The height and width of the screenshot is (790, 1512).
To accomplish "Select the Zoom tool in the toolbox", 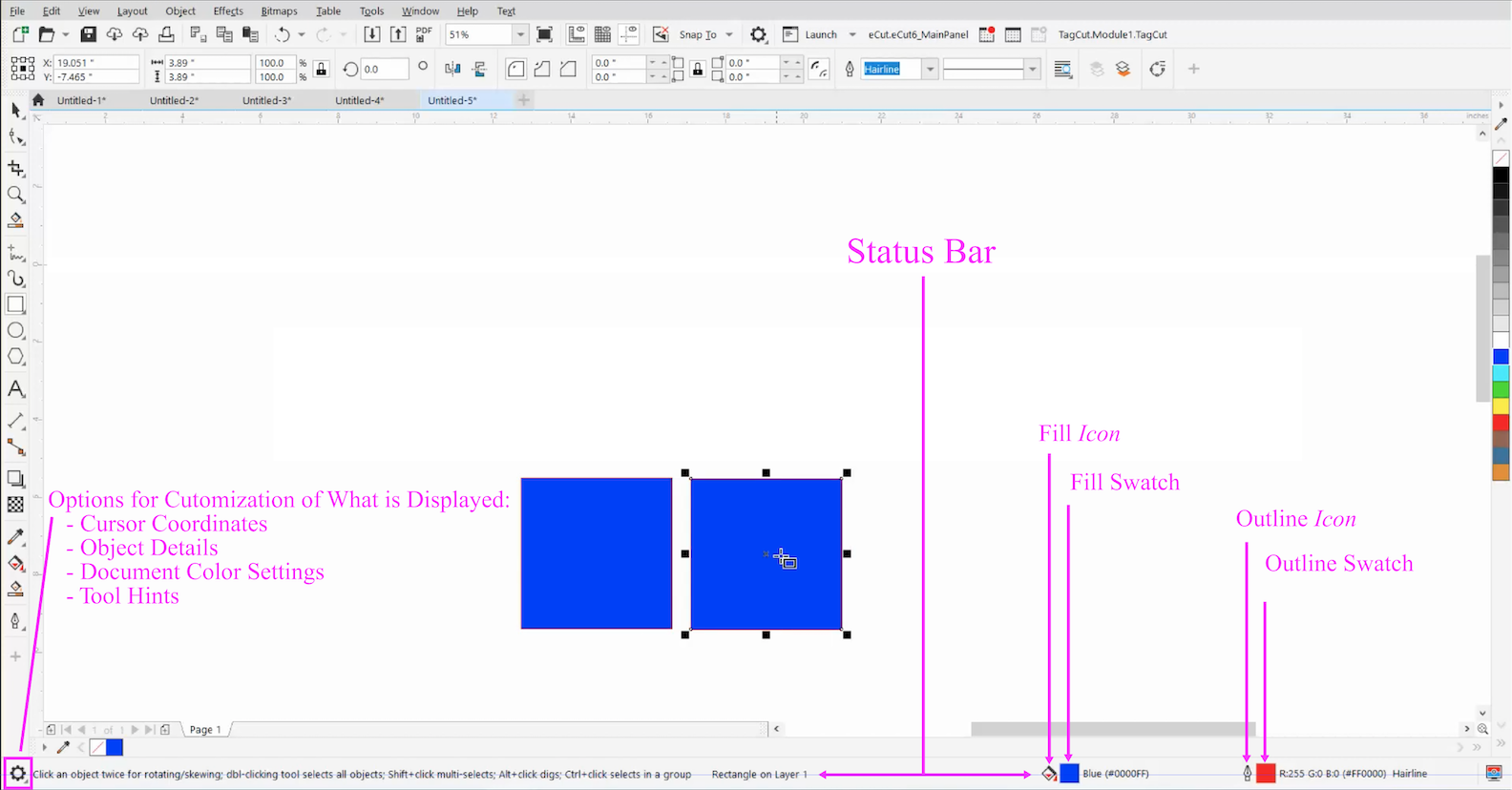I will pos(15,195).
